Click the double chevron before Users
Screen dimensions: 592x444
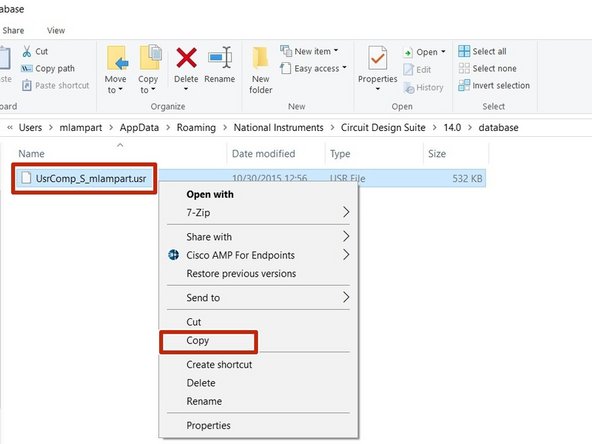pos(10,128)
